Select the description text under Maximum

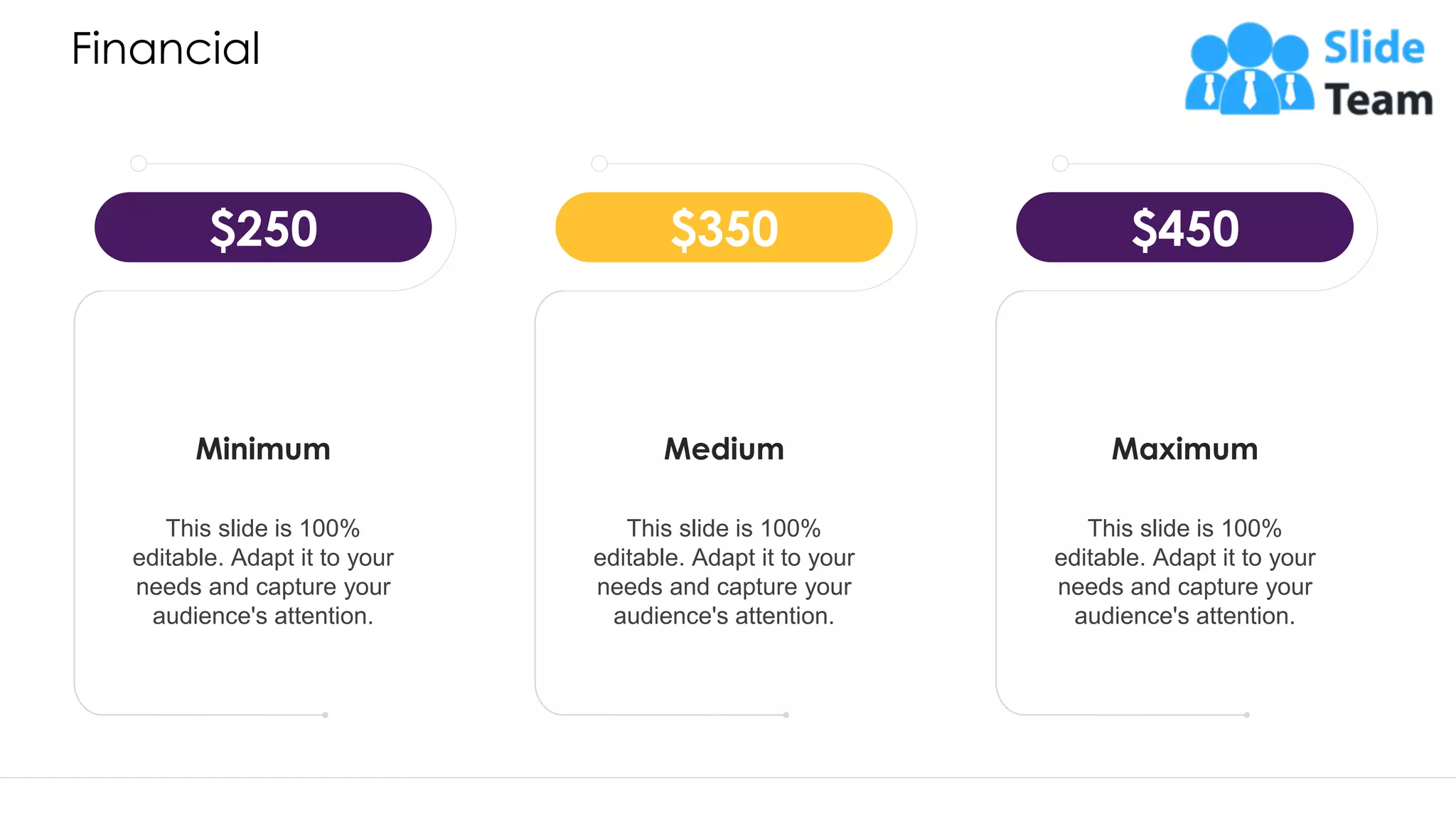[x=1184, y=572]
